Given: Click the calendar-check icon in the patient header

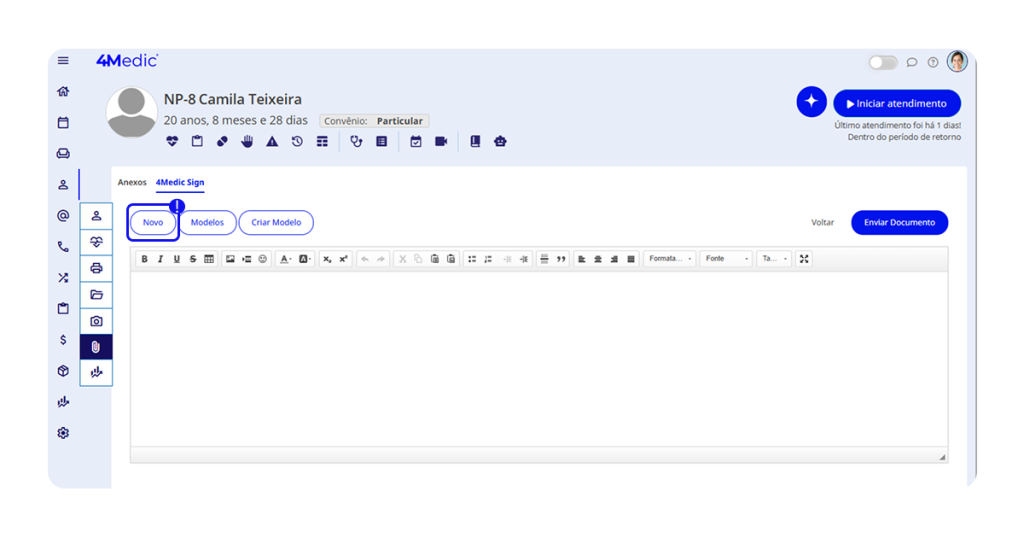Looking at the screenshot, I should (x=415, y=141).
